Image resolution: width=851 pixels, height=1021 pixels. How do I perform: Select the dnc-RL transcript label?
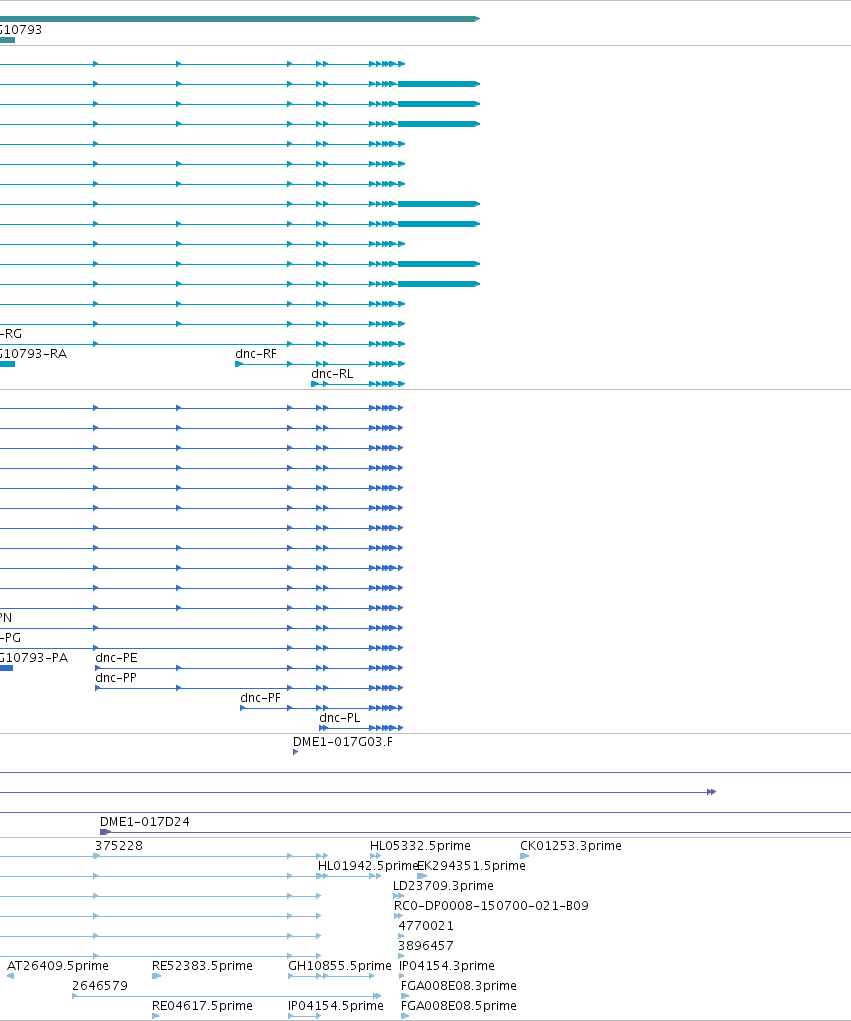pyautogui.click(x=332, y=374)
